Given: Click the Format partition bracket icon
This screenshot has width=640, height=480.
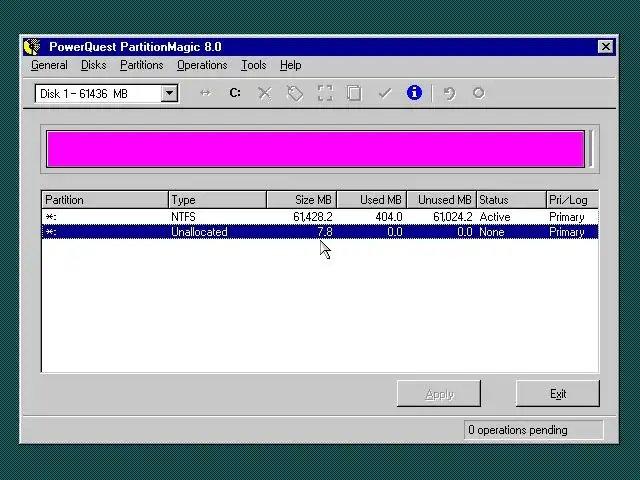Looking at the screenshot, I should point(325,93).
